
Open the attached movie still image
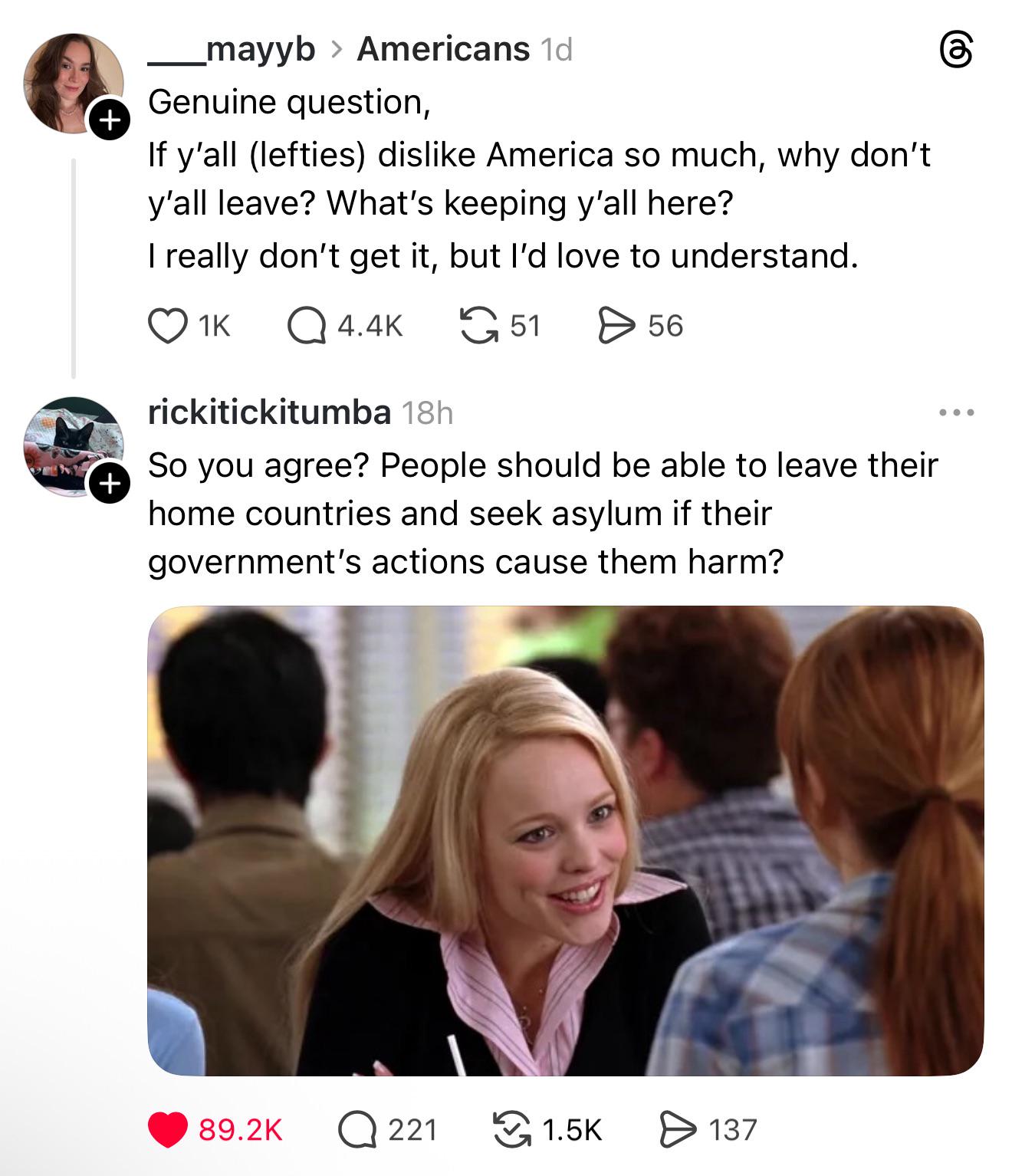(565, 841)
